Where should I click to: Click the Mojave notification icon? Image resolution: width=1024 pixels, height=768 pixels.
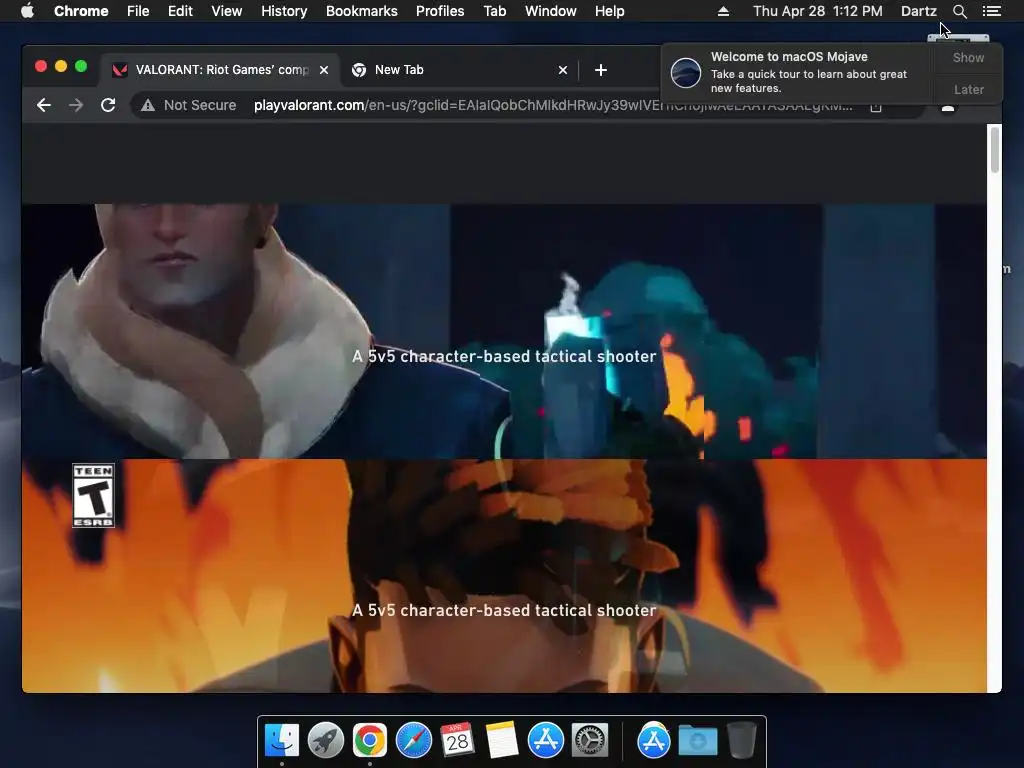point(686,72)
